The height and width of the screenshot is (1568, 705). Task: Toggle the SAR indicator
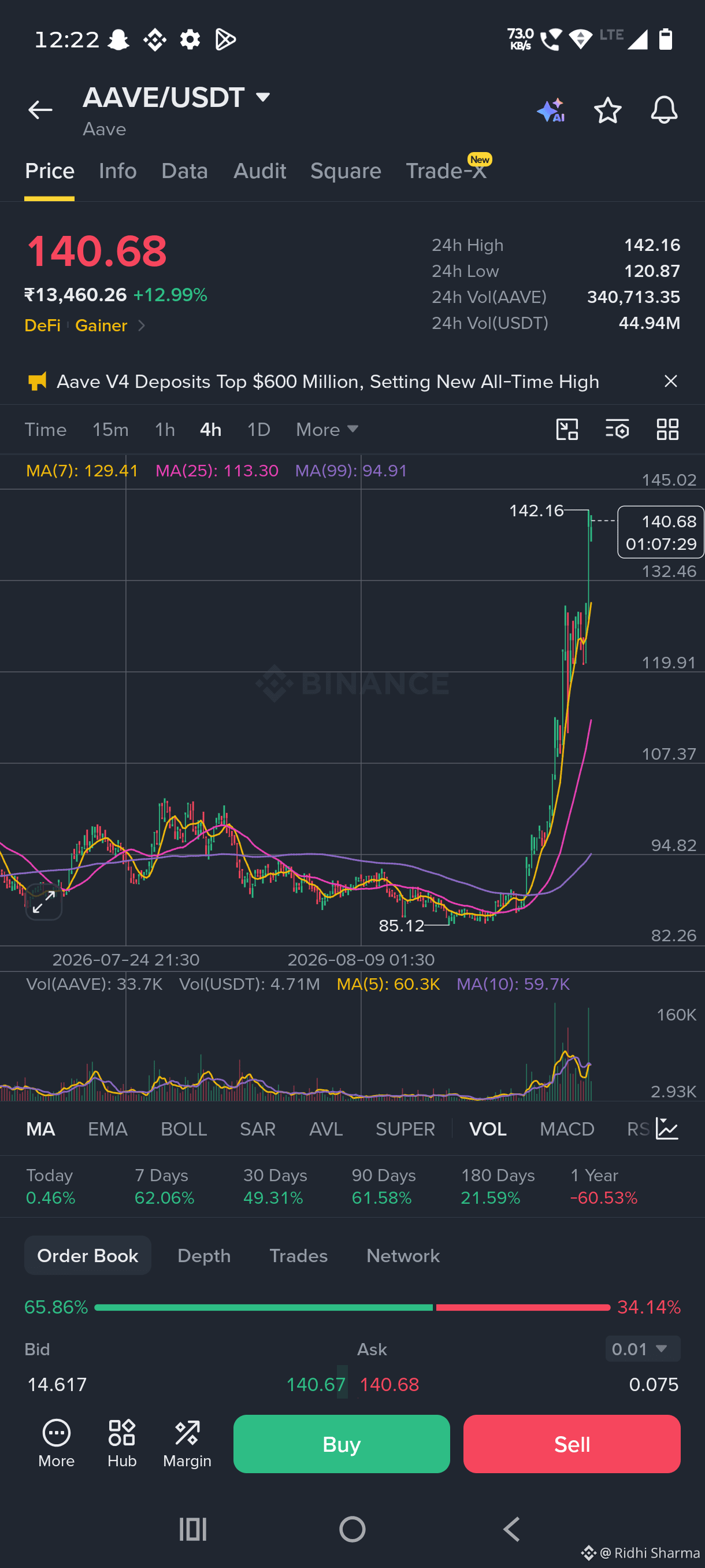(x=257, y=1129)
